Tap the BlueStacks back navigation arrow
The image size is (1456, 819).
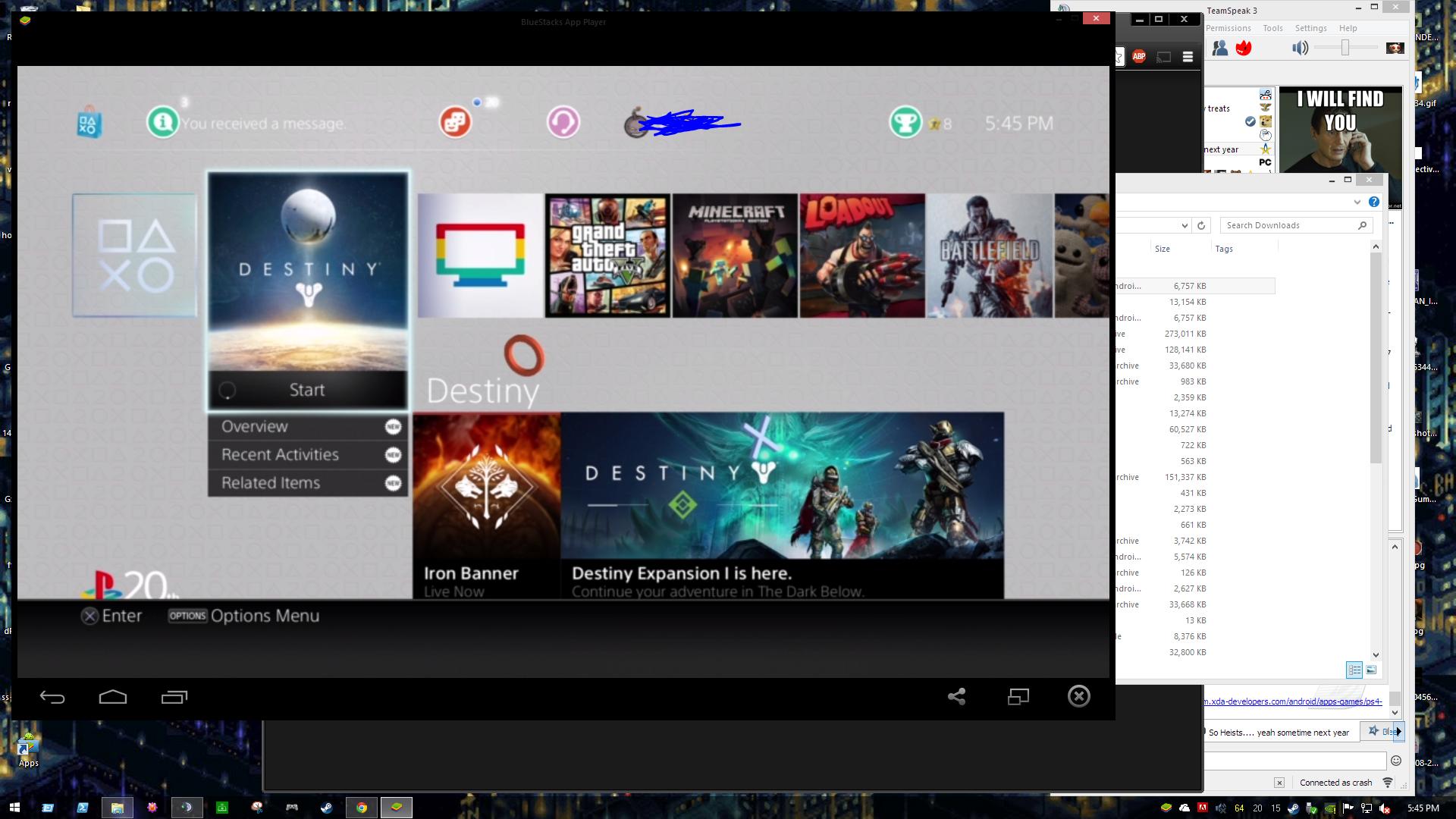click(52, 696)
